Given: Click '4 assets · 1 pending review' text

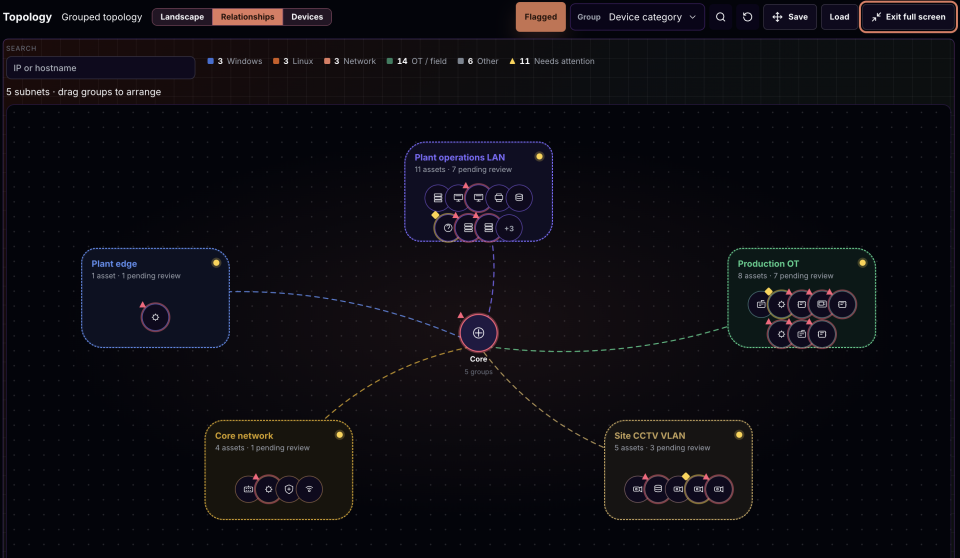Looking at the screenshot, I should coord(262,448).
